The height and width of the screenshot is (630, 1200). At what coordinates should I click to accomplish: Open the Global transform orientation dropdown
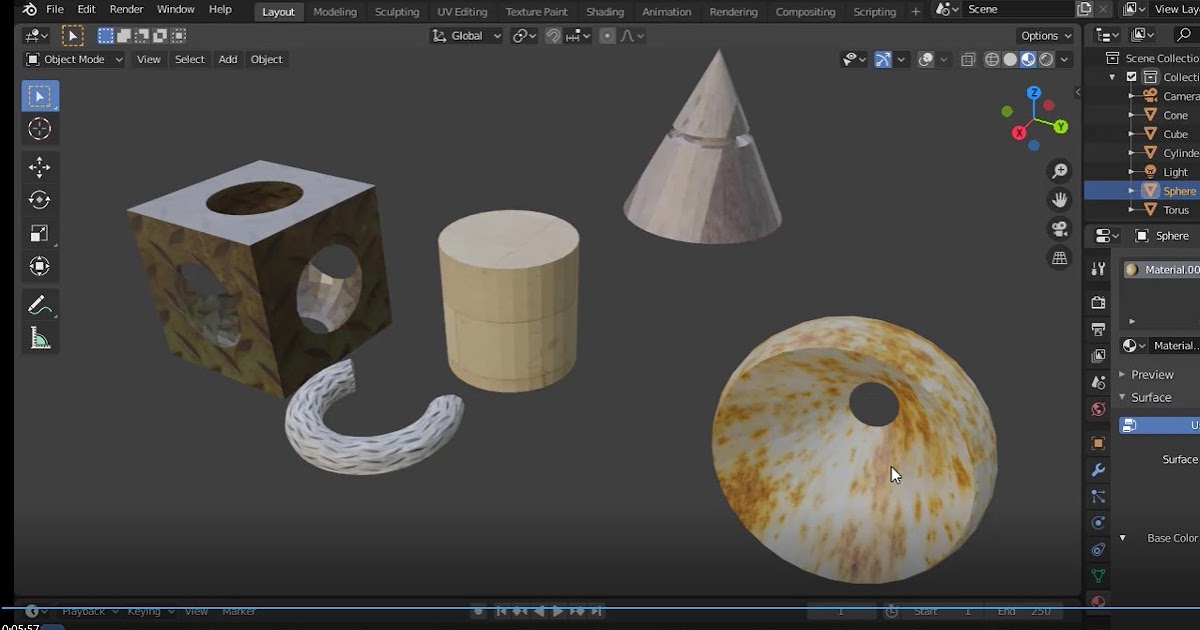pyautogui.click(x=465, y=35)
